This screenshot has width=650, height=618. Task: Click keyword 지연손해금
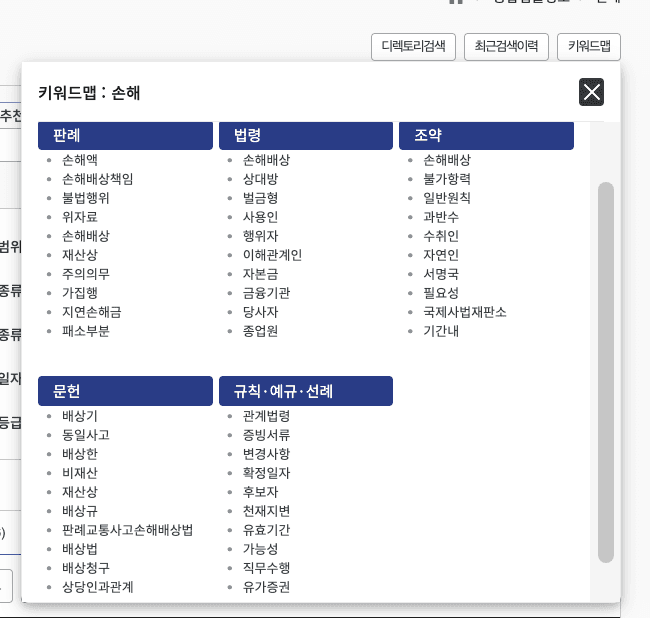(92, 312)
